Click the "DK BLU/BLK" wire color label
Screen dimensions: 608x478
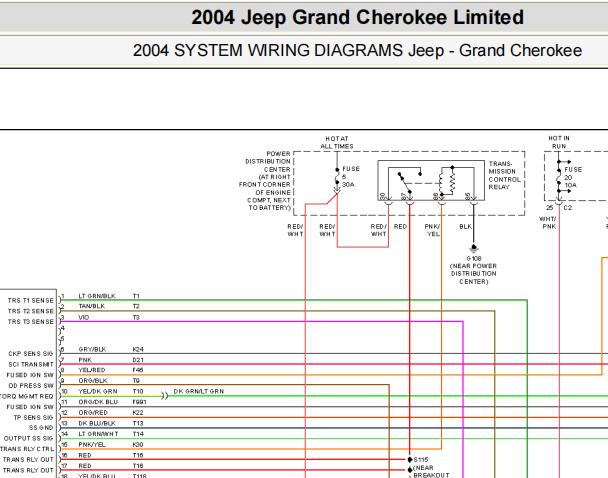pyautogui.click(x=97, y=423)
